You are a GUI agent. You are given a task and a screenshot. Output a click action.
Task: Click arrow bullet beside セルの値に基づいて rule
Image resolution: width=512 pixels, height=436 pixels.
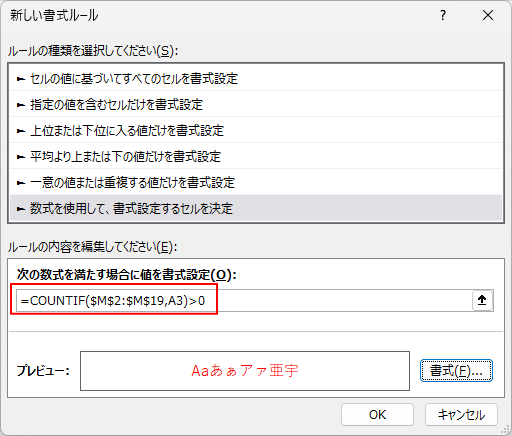point(21,79)
